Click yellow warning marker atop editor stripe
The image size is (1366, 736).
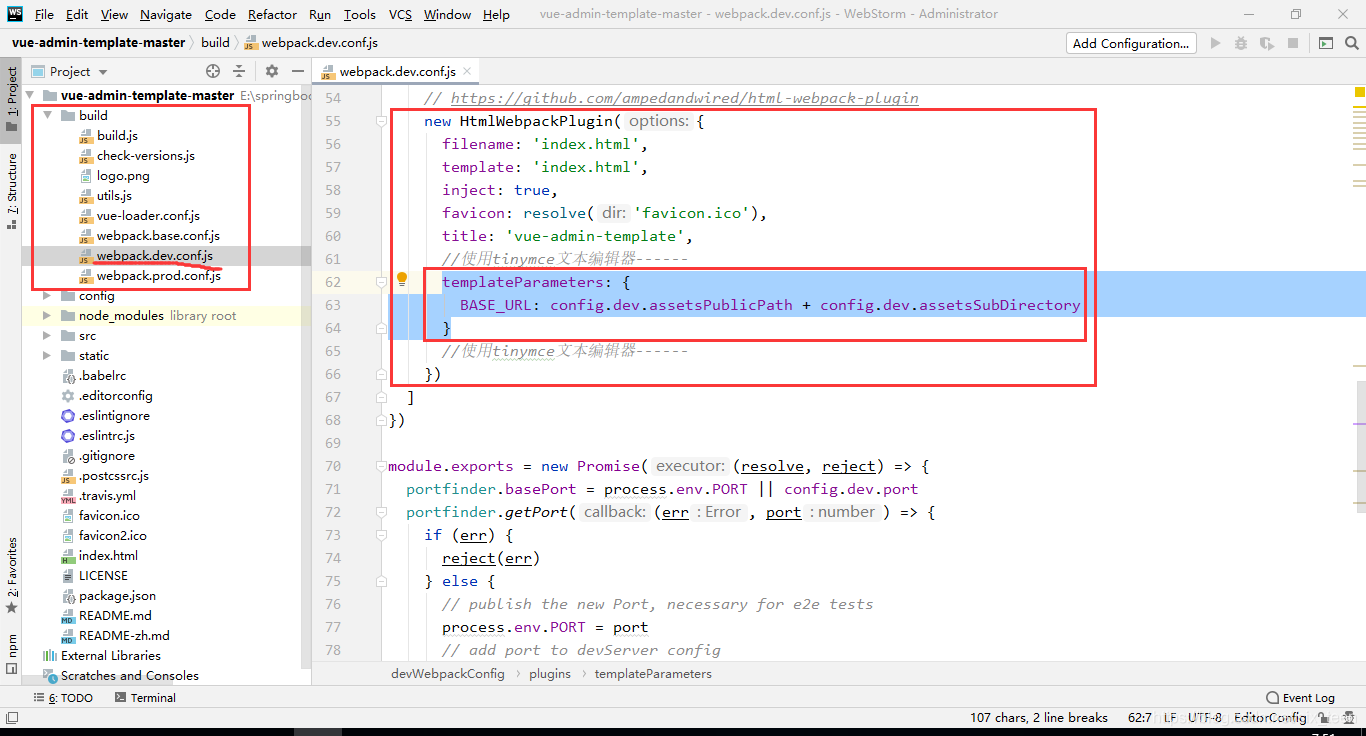coord(1360,92)
